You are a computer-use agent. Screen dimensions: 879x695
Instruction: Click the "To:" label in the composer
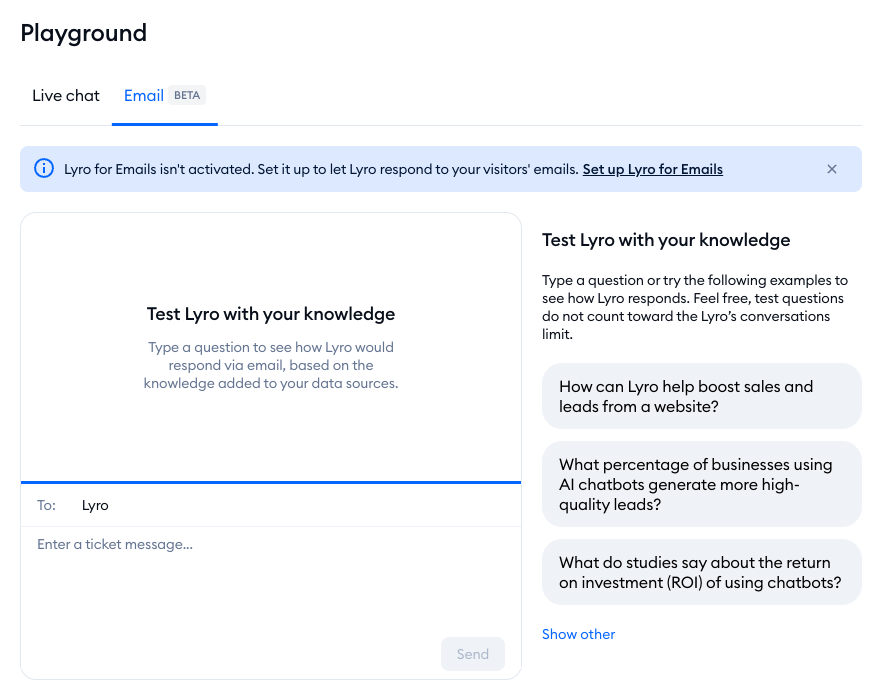(47, 506)
